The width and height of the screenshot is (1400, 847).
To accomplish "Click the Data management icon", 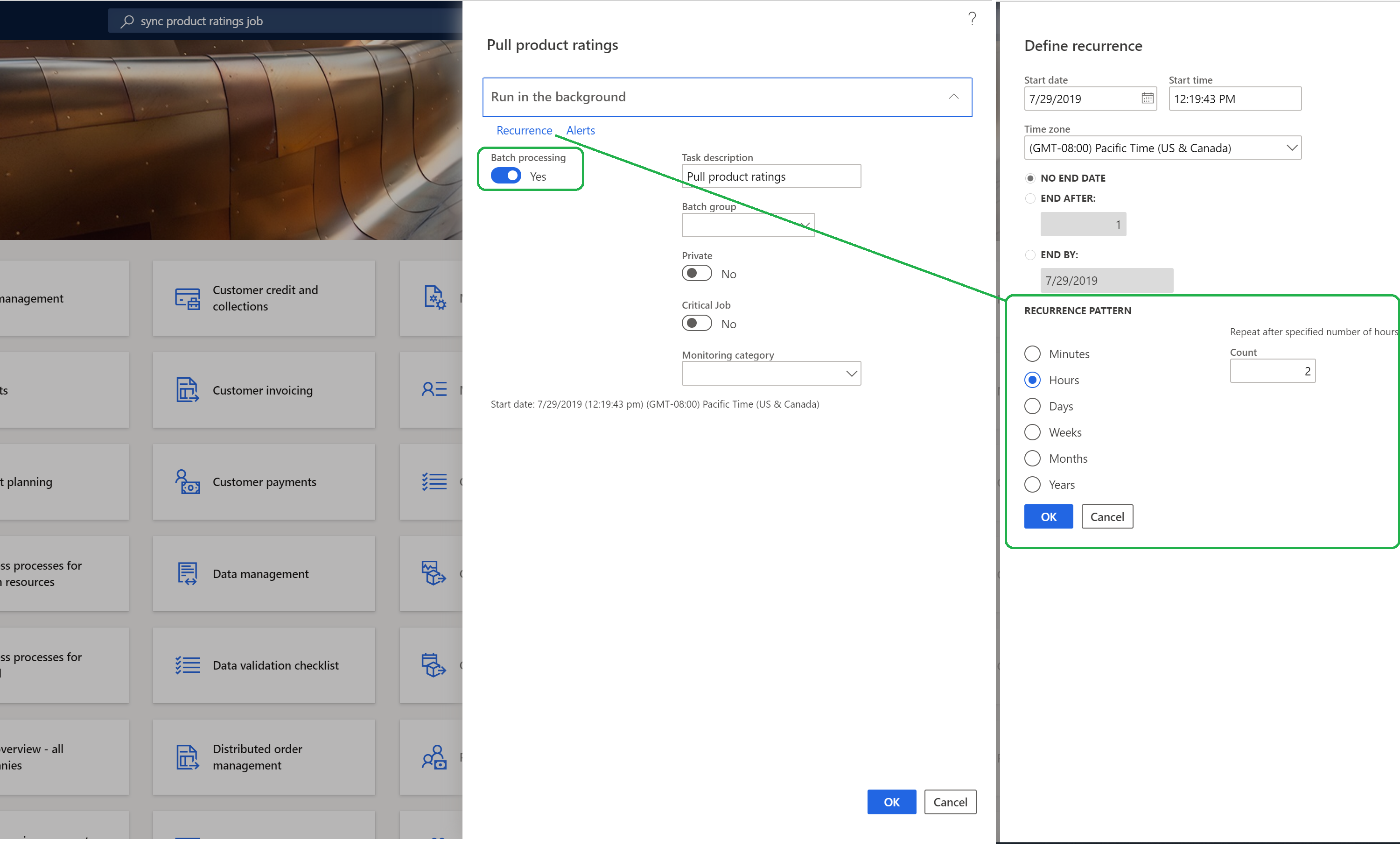I will (x=186, y=574).
